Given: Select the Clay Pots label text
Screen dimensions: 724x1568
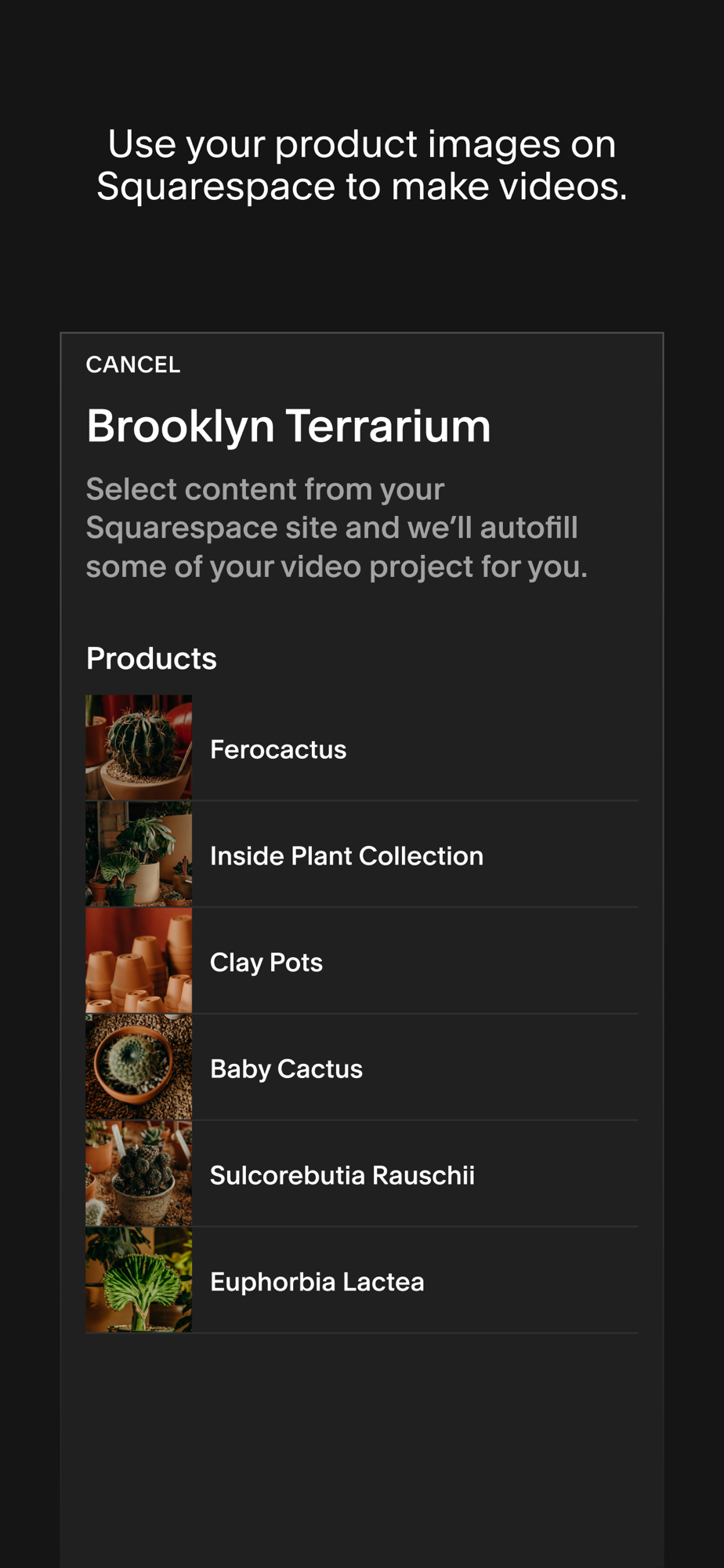Looking at the screenshot, I should (266, 963).
